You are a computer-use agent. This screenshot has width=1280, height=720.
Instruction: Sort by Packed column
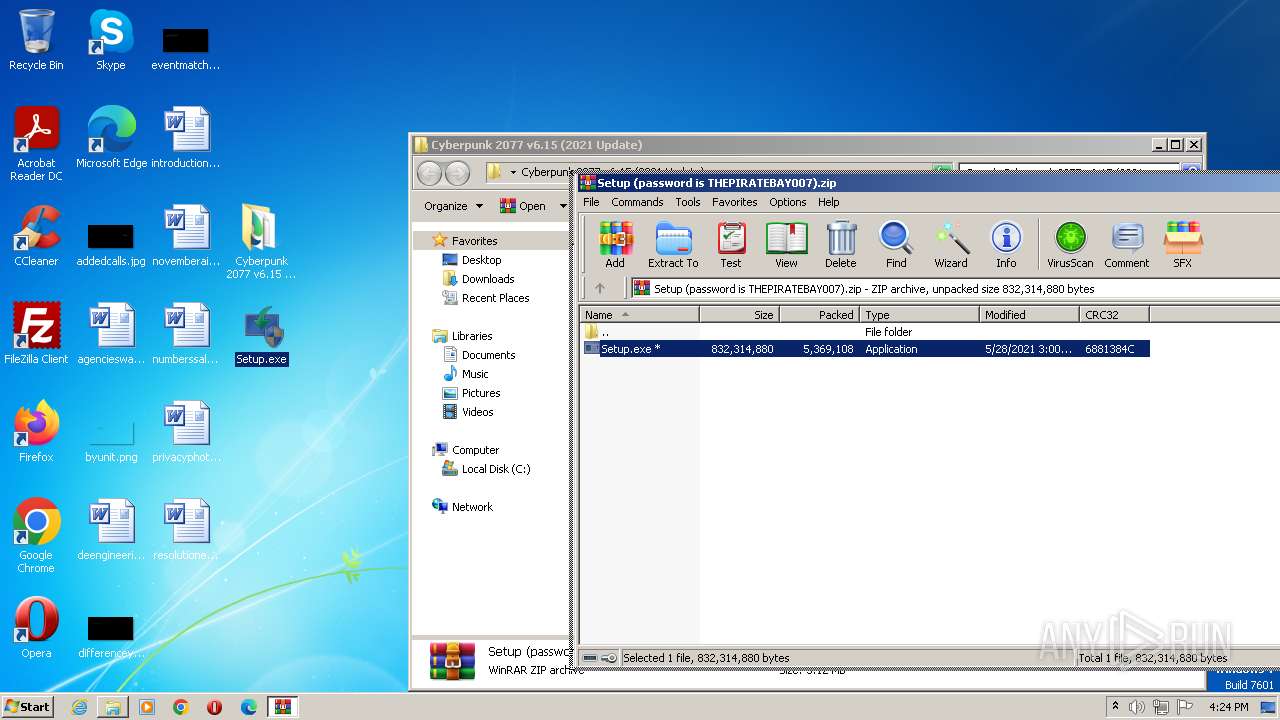[819, 314]
